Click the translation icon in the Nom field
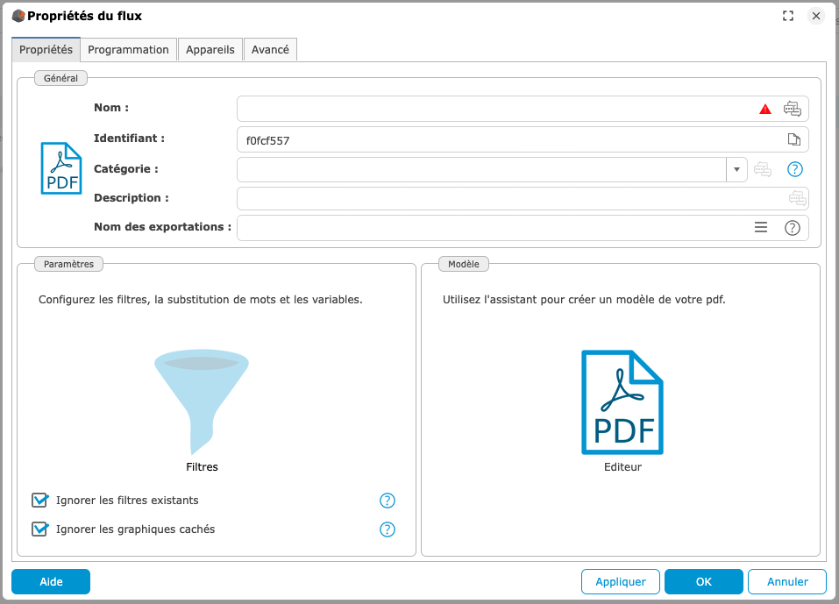 click(x=792, y=109)
